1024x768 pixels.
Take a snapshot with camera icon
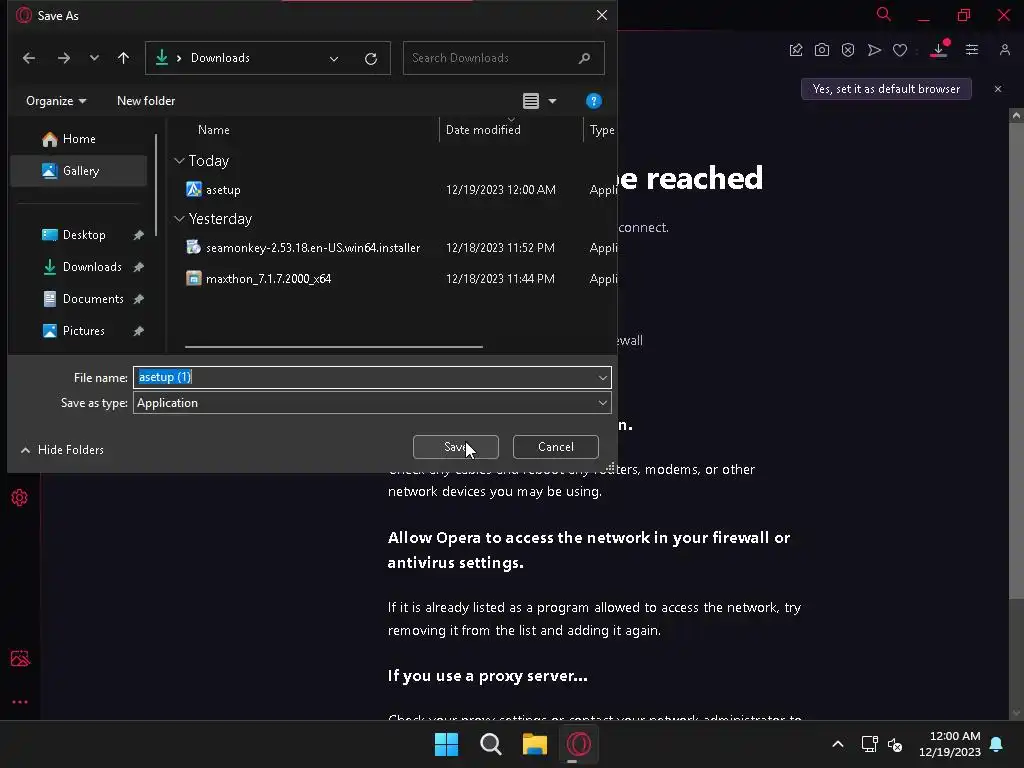(x=822, y=50)
